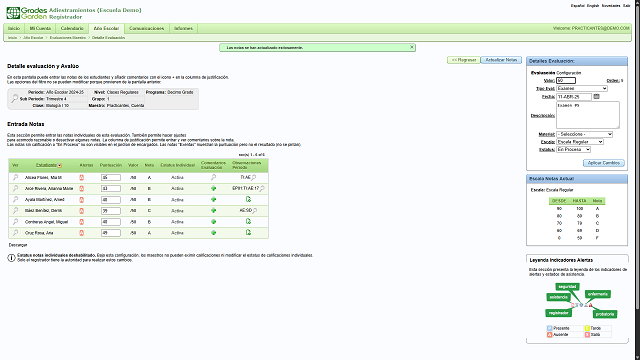Viewport: 640px width, 360px height.
Task: Click Evaluaciones Maestro breadcrumb link
Action: coord(68,38)
